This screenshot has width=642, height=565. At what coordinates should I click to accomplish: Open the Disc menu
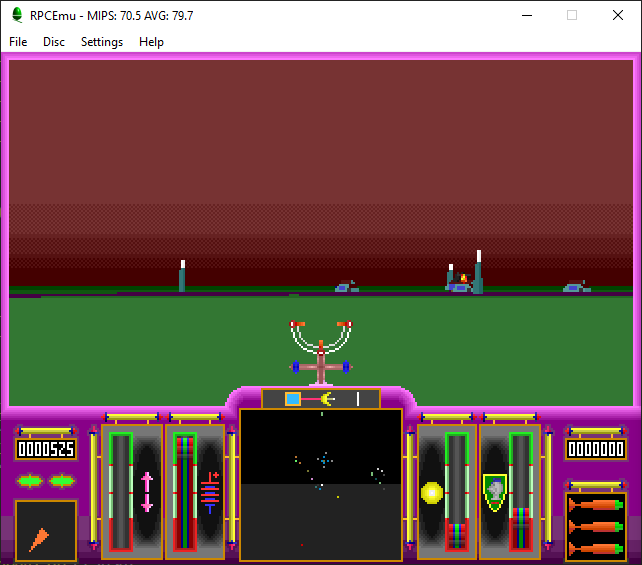click(54, 42)
